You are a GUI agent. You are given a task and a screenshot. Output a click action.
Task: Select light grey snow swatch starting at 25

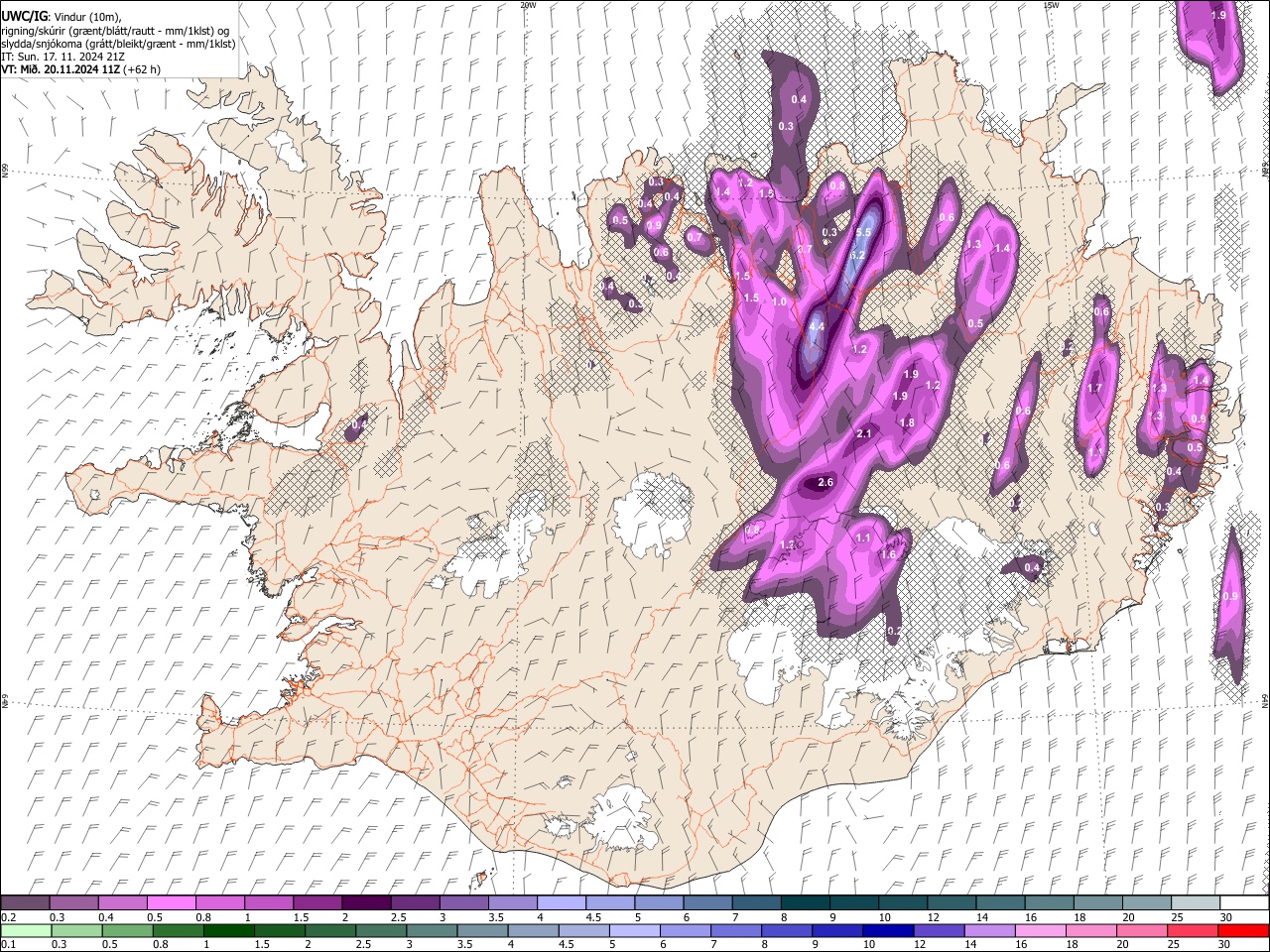pos(1194,903)
